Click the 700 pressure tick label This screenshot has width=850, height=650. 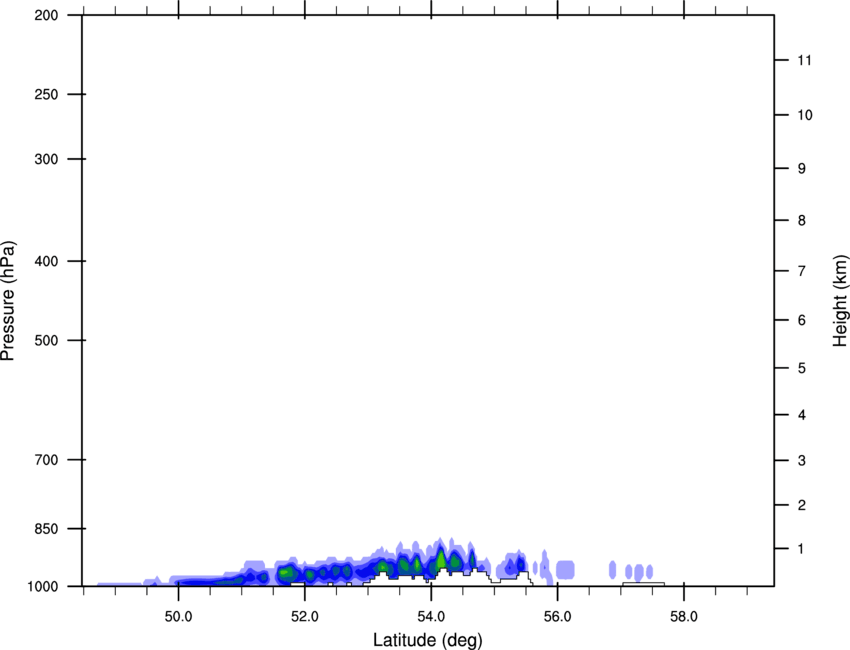tap(46, 460)
